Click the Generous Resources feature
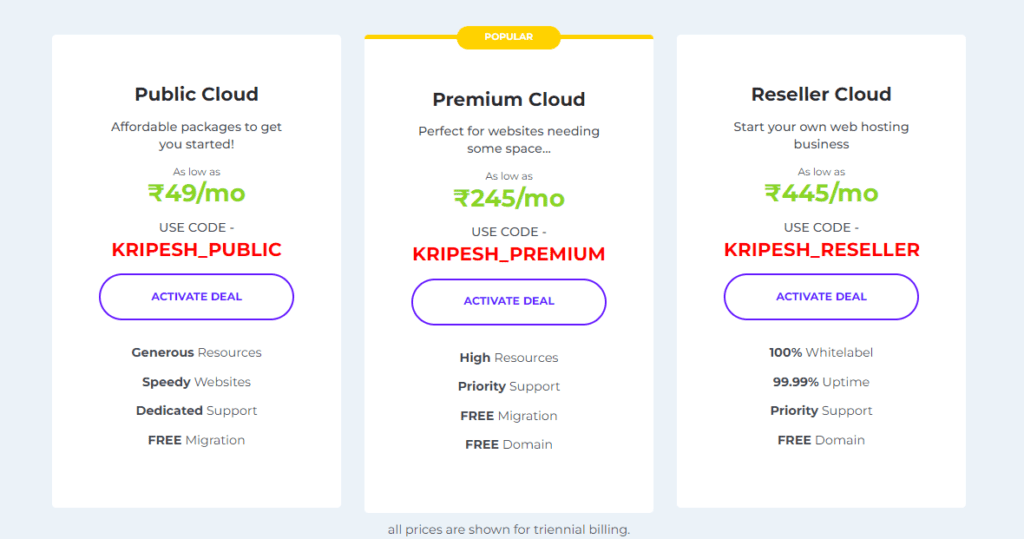The image size is (1024, 539). (x=196, y=353)
